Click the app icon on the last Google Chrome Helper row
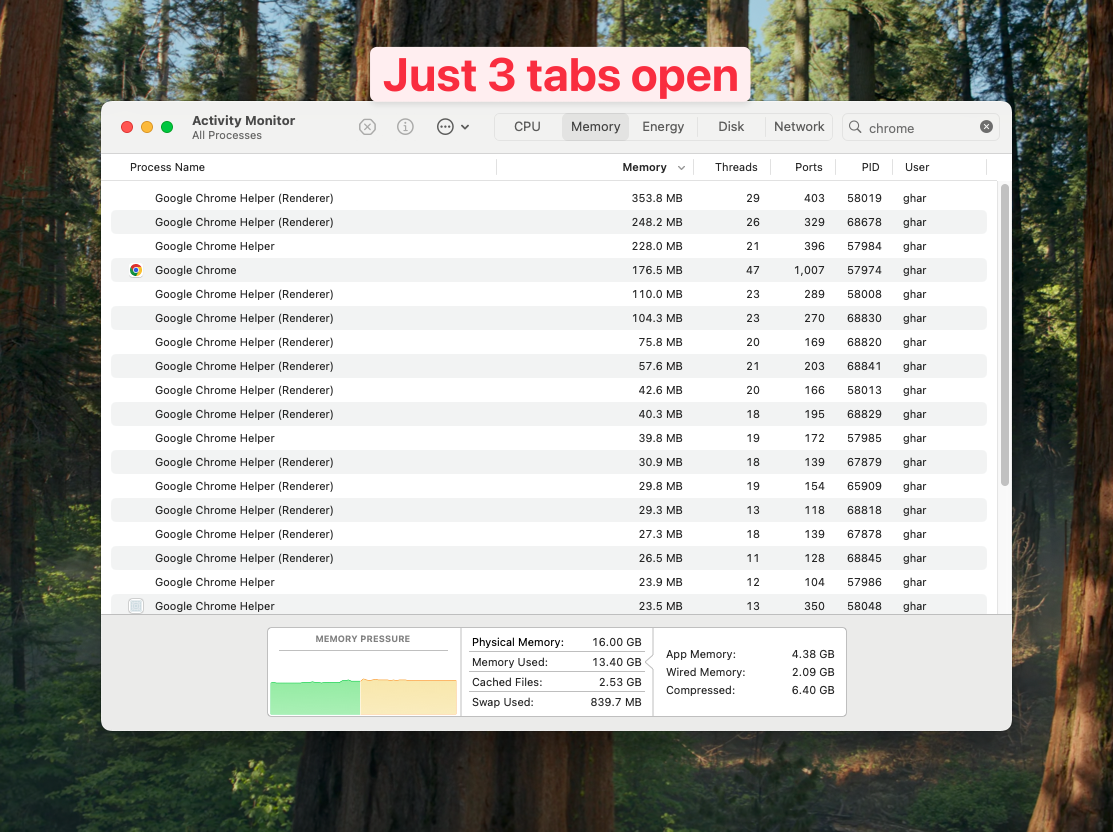1113x832 pixels. 136,606
